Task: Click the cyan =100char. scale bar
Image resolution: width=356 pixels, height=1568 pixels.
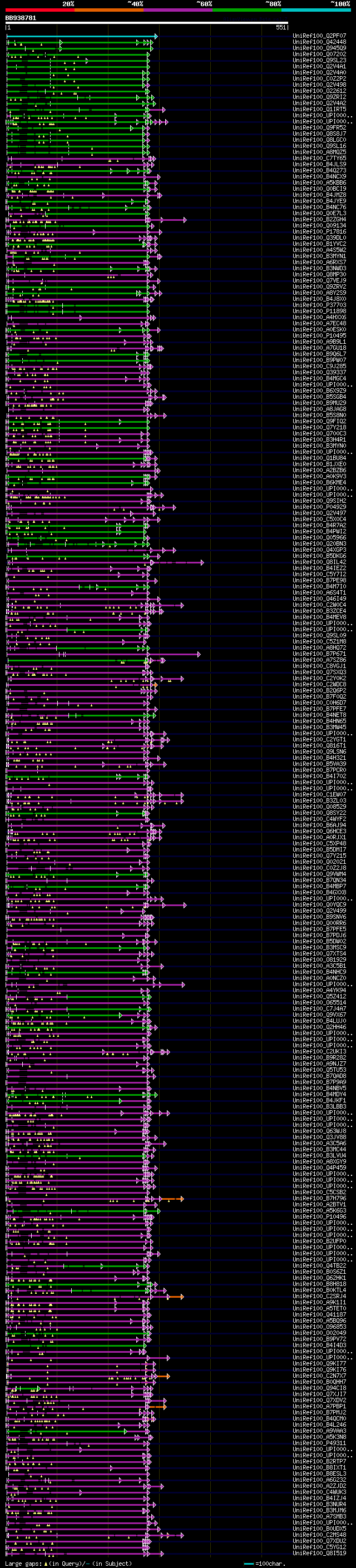Action: [248, 1564]
